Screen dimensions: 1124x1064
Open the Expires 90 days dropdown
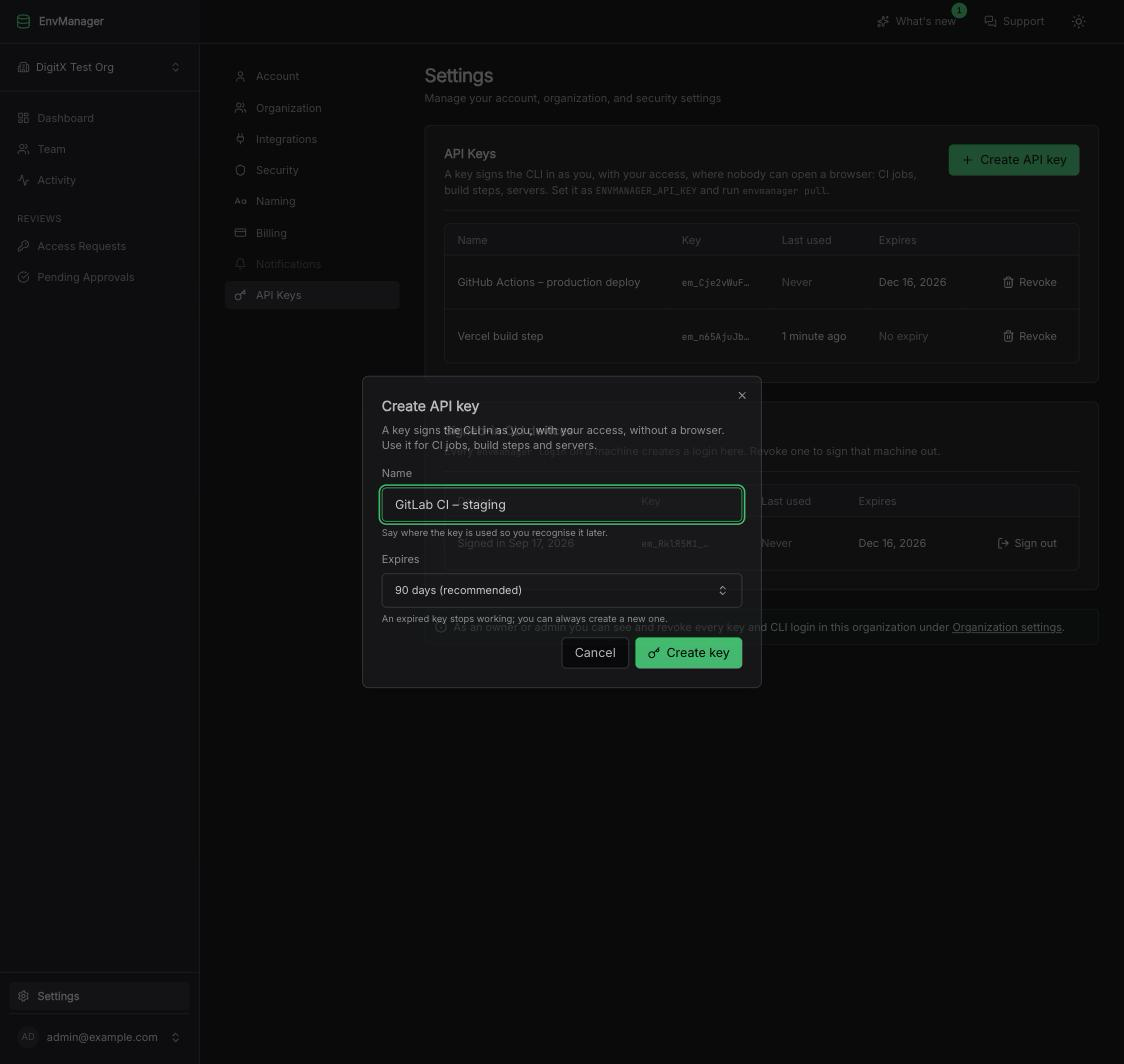point(561,590)
